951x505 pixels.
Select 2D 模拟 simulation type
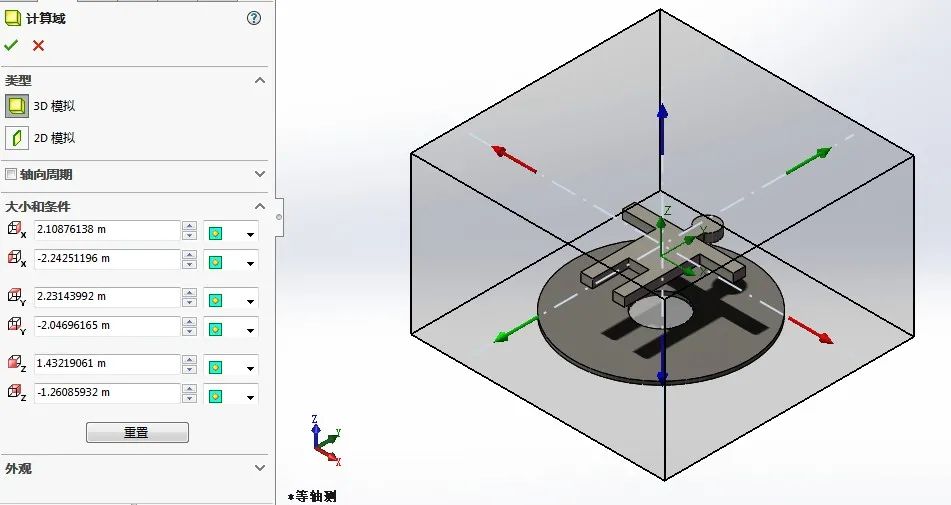(x=17, y=138)
